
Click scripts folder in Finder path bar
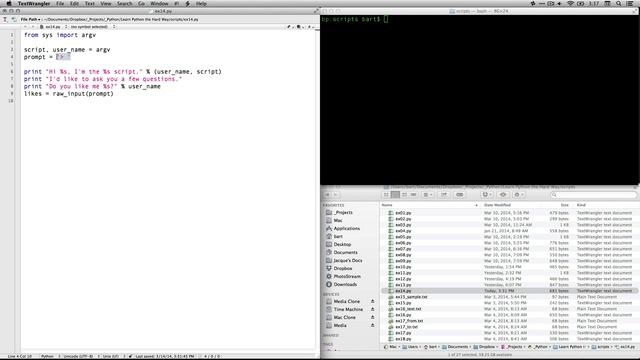coord(601,347)
